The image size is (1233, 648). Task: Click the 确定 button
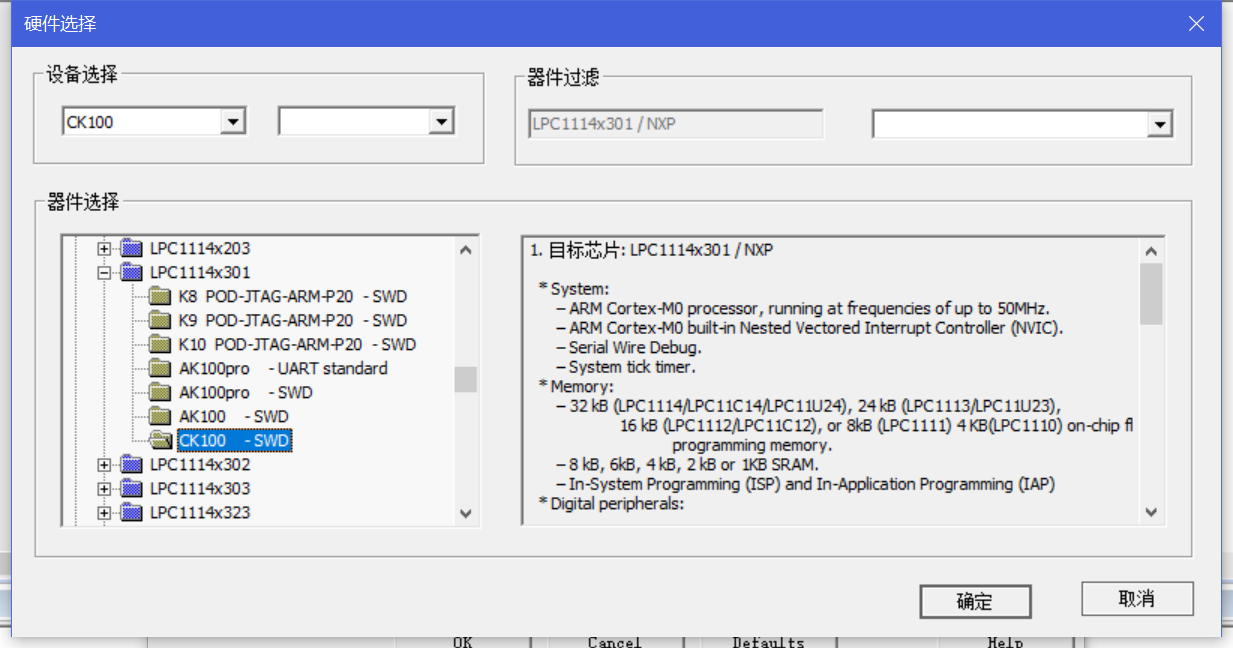click(x=975, y=601)
